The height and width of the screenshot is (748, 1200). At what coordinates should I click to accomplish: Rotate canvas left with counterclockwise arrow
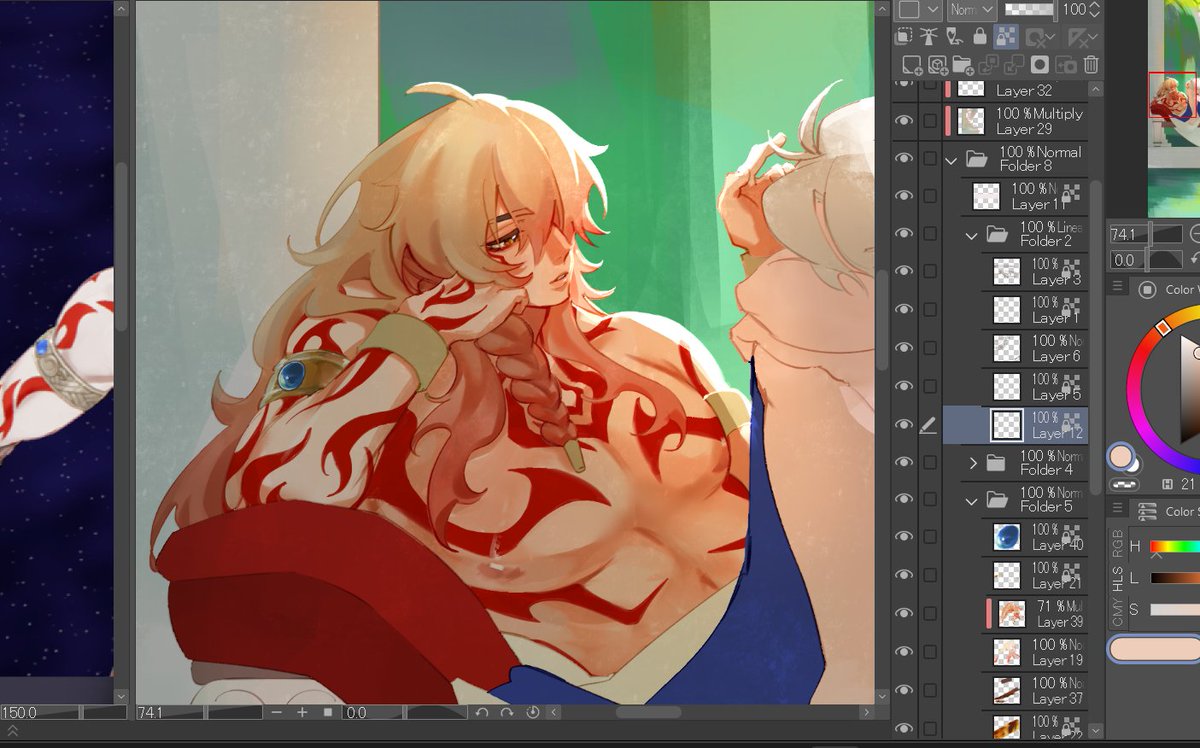point(482,712)
